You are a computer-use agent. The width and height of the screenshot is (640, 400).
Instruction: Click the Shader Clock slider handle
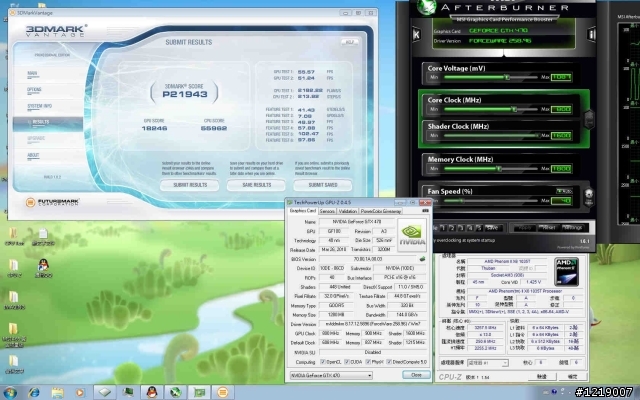(x=537, y=135)
